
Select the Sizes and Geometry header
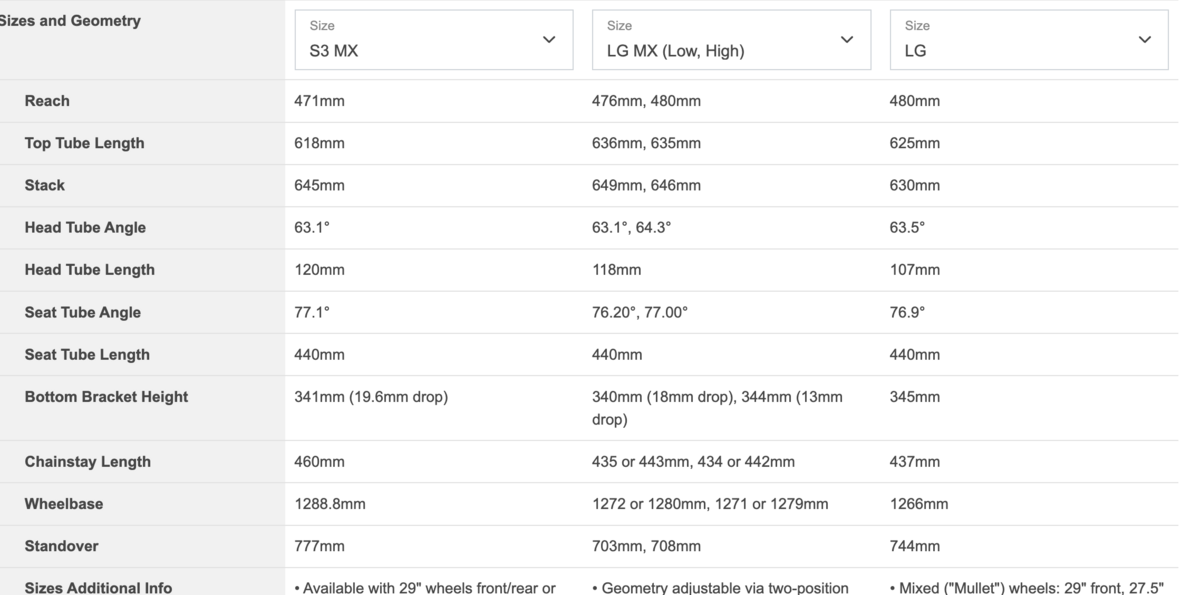pos(70,20)
